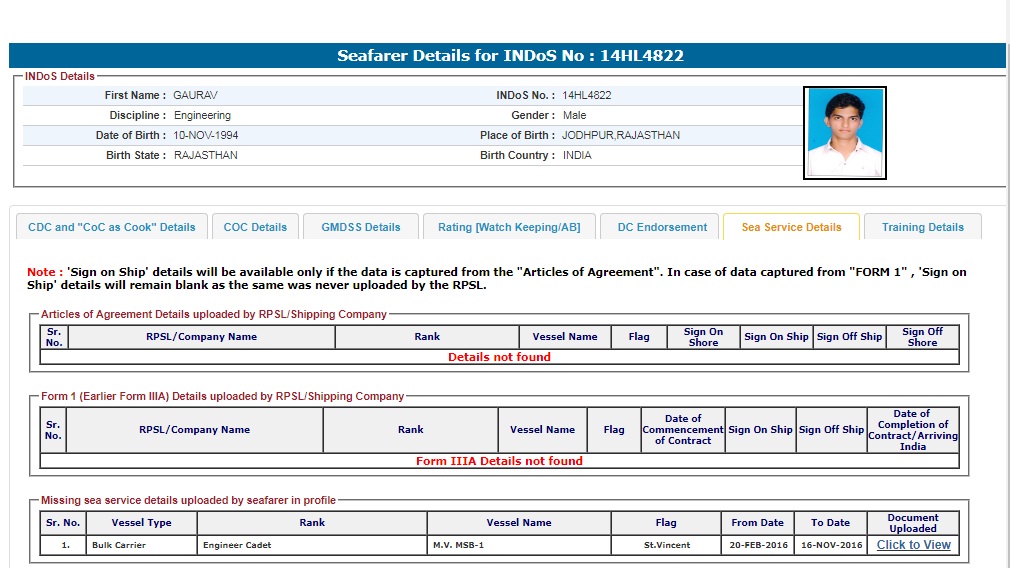Select the INDoS No. value in details panel
This screenshot has width=1010, height=568.
coord(587,95)
